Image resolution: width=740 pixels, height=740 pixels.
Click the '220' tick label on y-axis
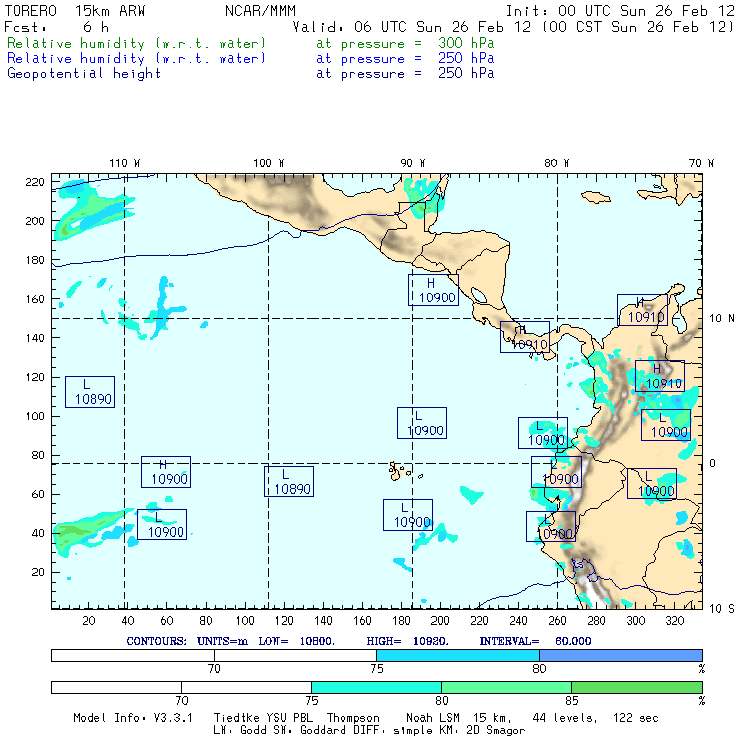click(35, 182)
